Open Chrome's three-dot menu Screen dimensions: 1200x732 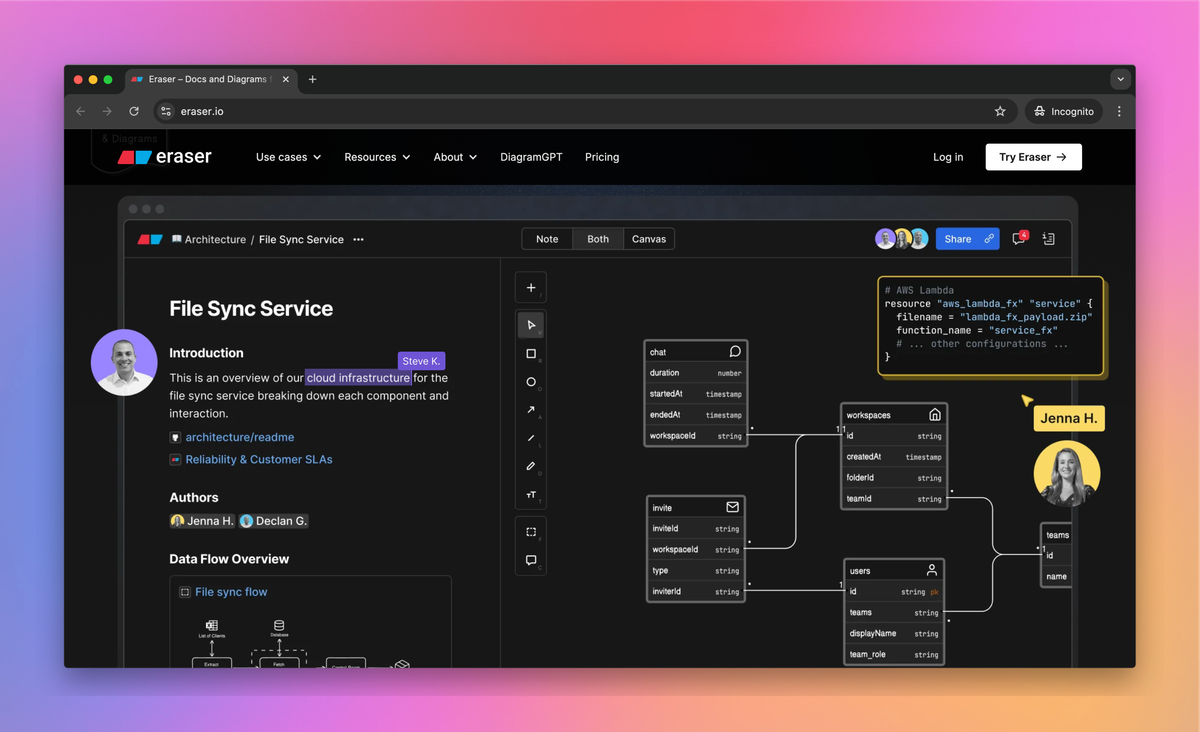point(1119,111)
